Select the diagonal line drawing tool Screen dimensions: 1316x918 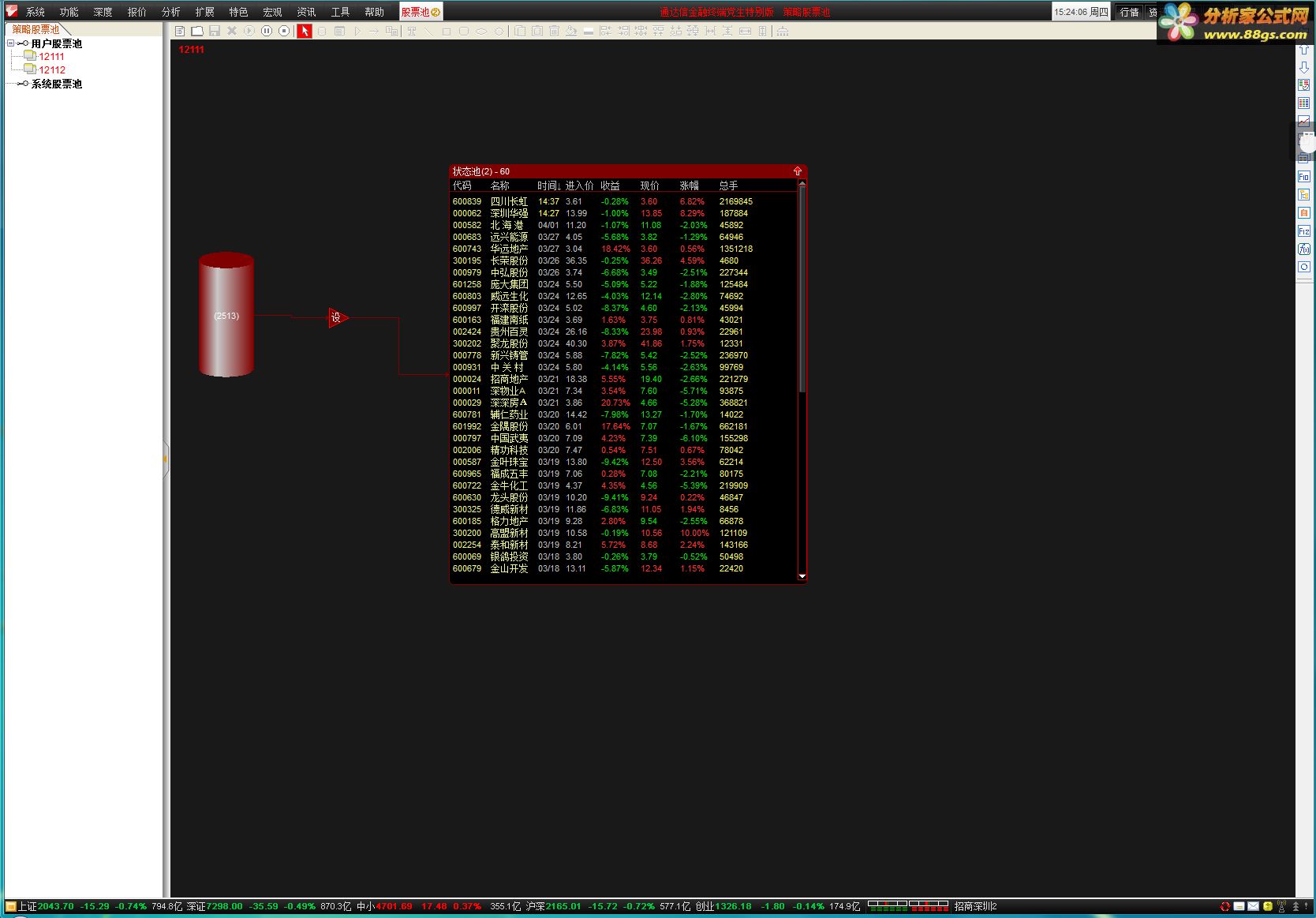point(429,31)
